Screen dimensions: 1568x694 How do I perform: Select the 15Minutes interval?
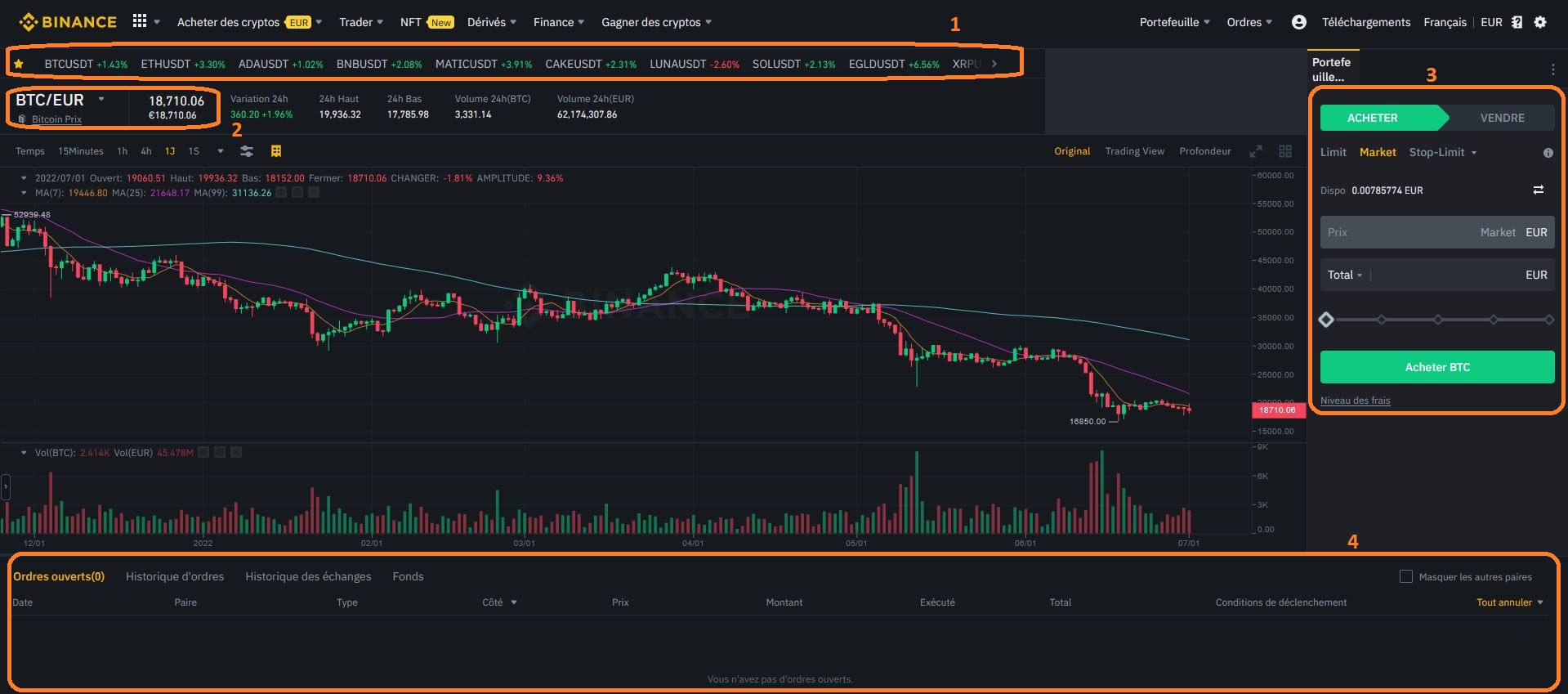coord(81,151)
